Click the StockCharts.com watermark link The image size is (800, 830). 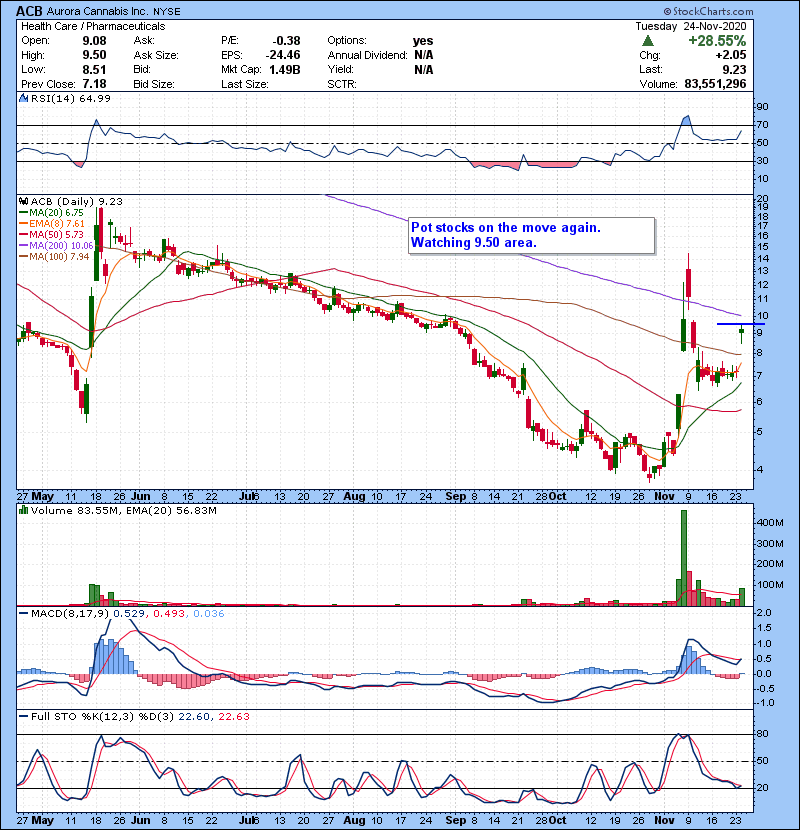[x=708, y=11]
